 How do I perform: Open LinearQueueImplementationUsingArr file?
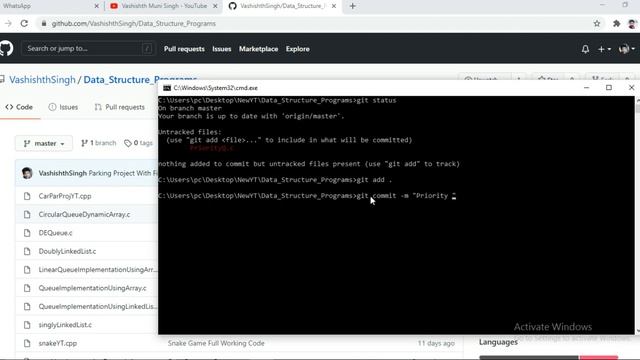click(x=98, y=269)
